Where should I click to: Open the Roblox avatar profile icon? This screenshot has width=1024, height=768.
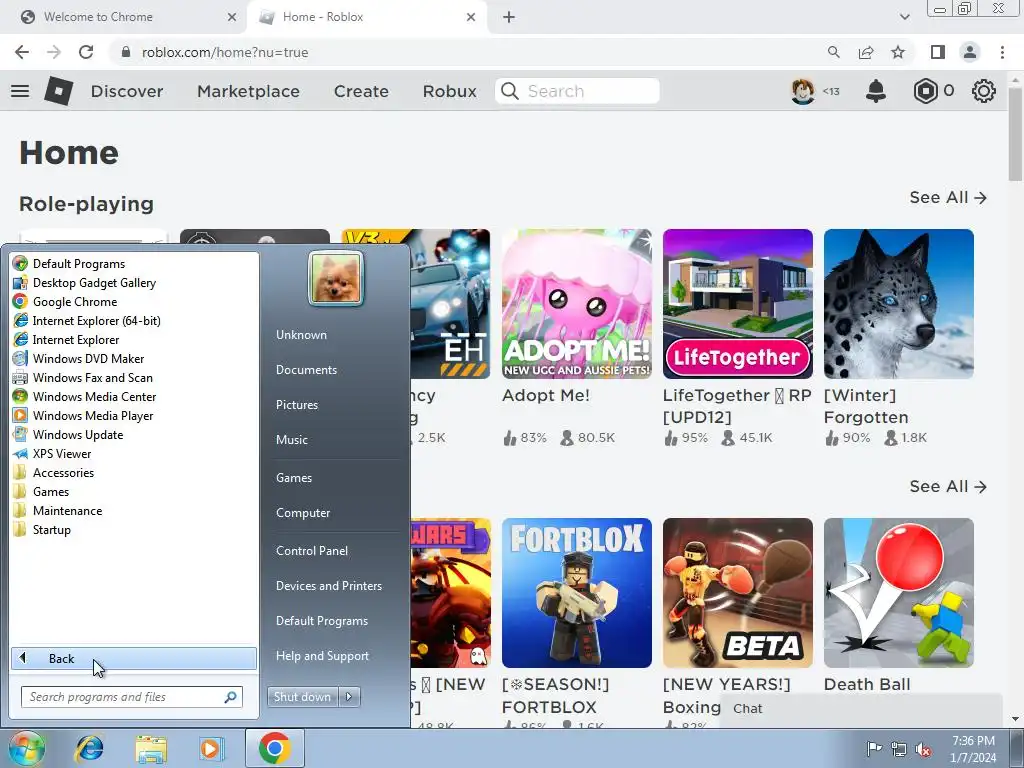point(803,91)
